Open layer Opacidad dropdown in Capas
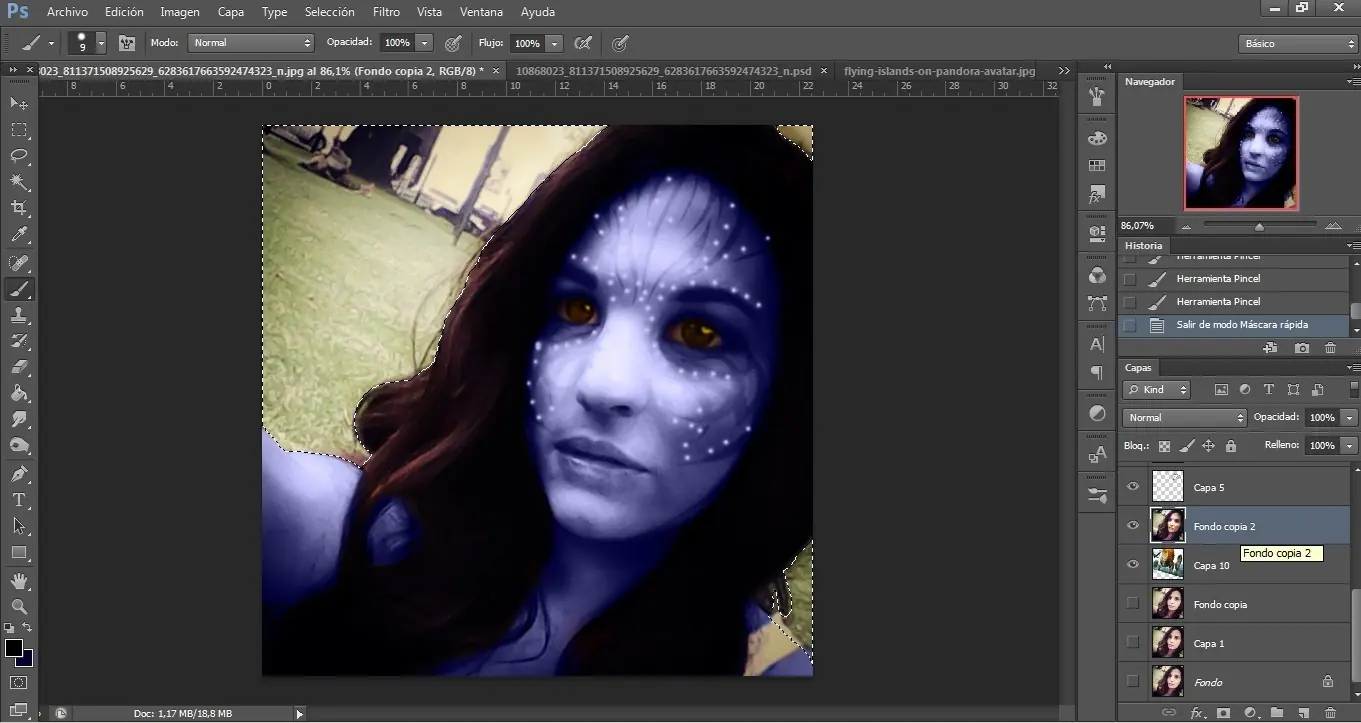The image size is (1361, 723). pyautogui.click(x=1350, y=417)
